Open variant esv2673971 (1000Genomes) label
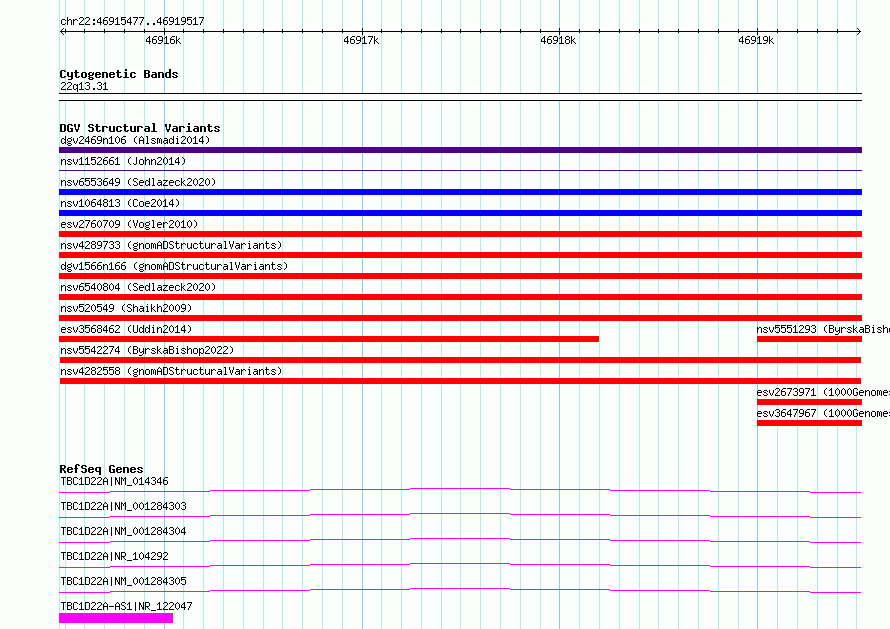The width and height of the screenshot is (890, 629). click(x=823, y=392)
